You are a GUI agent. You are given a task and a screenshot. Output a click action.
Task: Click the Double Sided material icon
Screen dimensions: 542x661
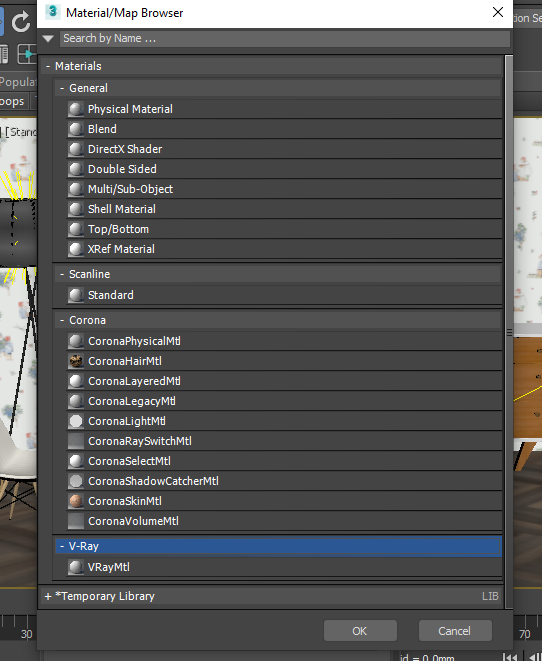click(76, 169)
